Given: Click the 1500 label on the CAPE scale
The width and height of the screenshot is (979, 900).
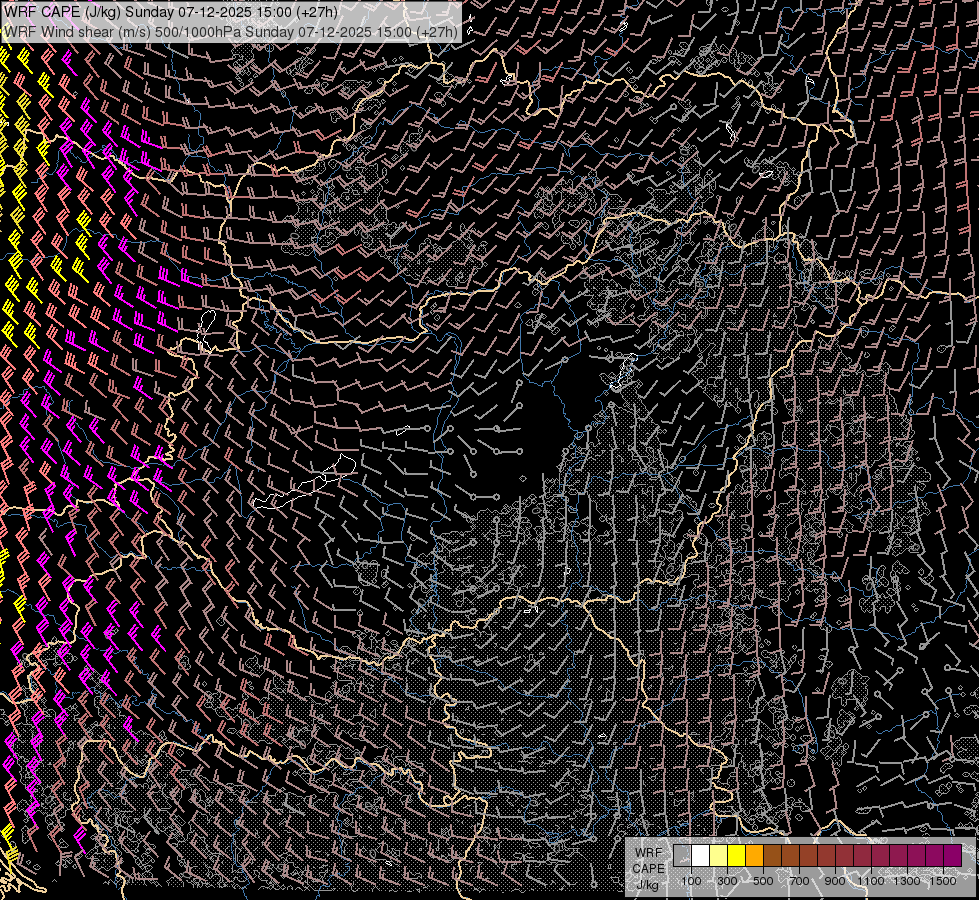Looking at the screenshot, I should coord(942,881).
